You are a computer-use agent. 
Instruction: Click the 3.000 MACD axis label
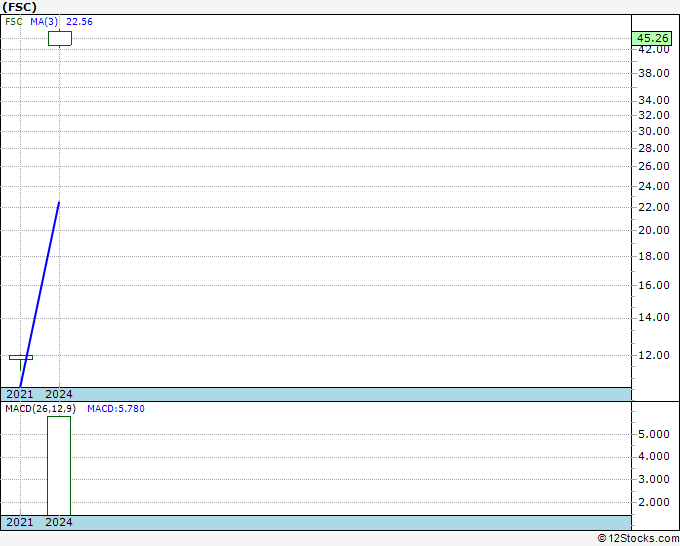pyautogui.click(x=654, y=480)
